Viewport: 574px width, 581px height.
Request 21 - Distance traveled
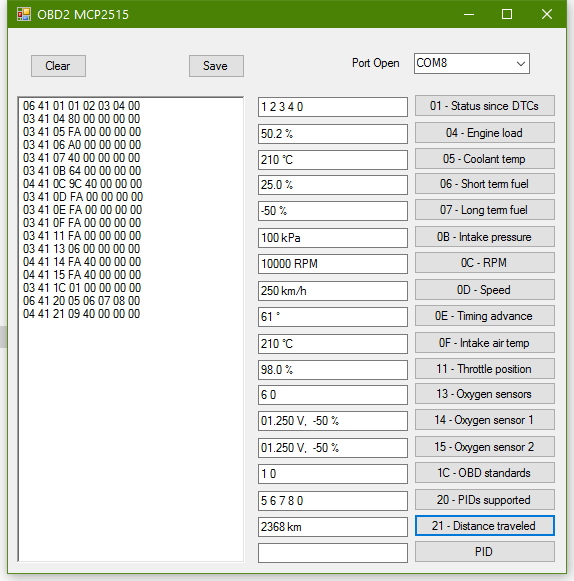pyautogui.click(x=484, y=525)
